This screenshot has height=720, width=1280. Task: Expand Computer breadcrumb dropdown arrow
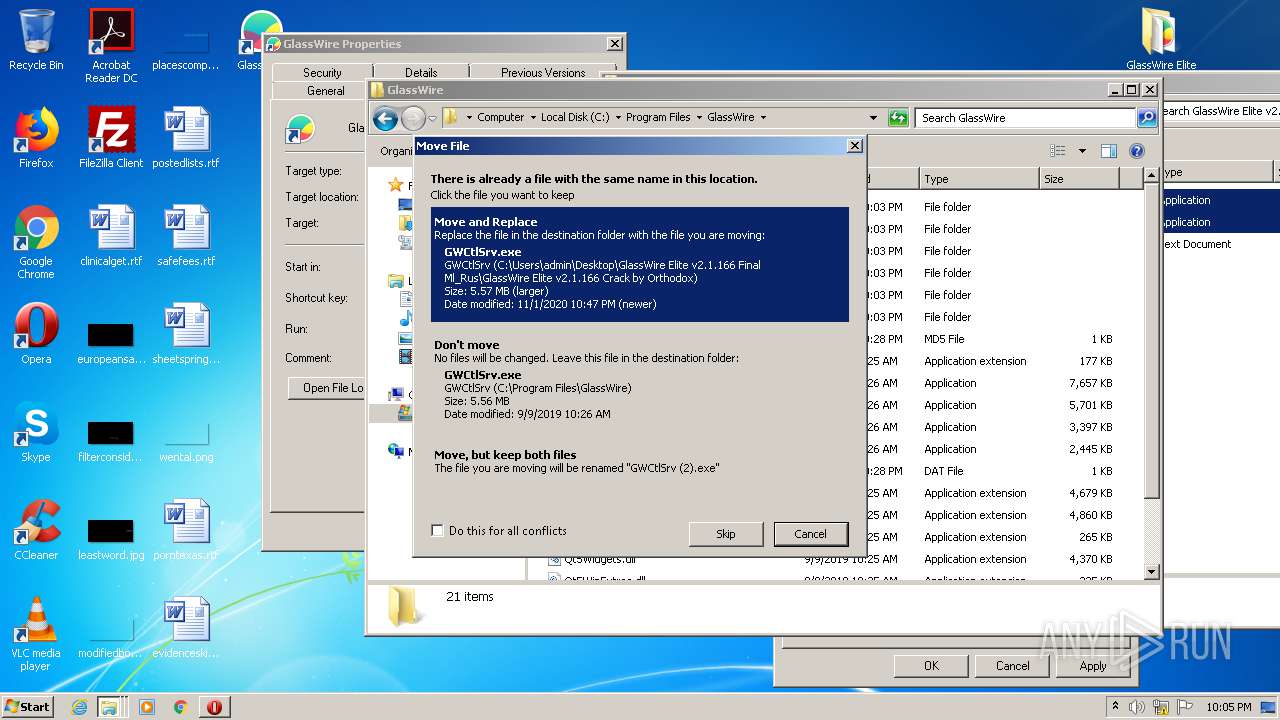tap(533, 118)
